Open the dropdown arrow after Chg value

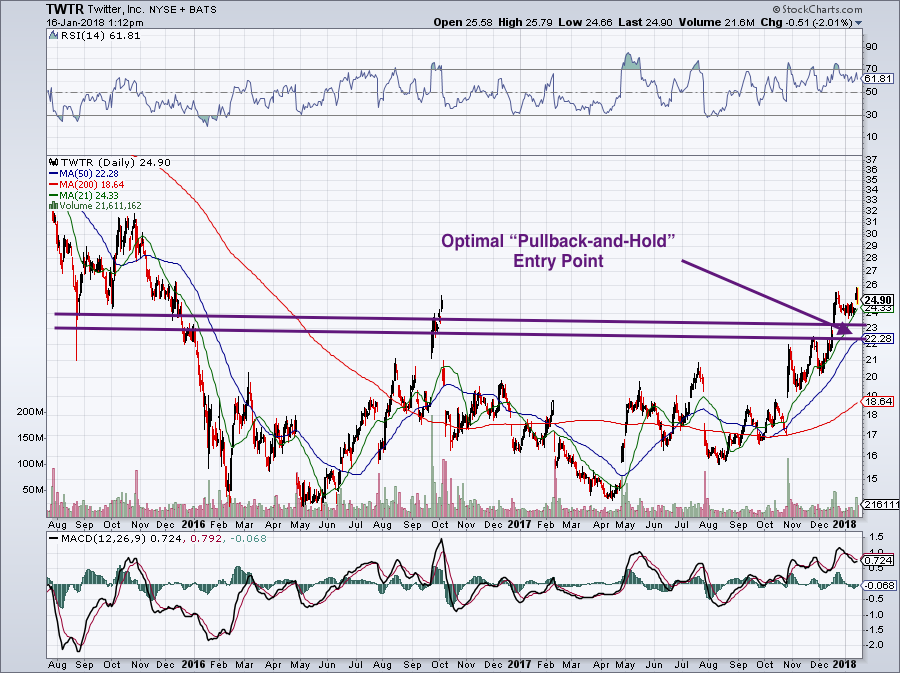click(859, 23)
